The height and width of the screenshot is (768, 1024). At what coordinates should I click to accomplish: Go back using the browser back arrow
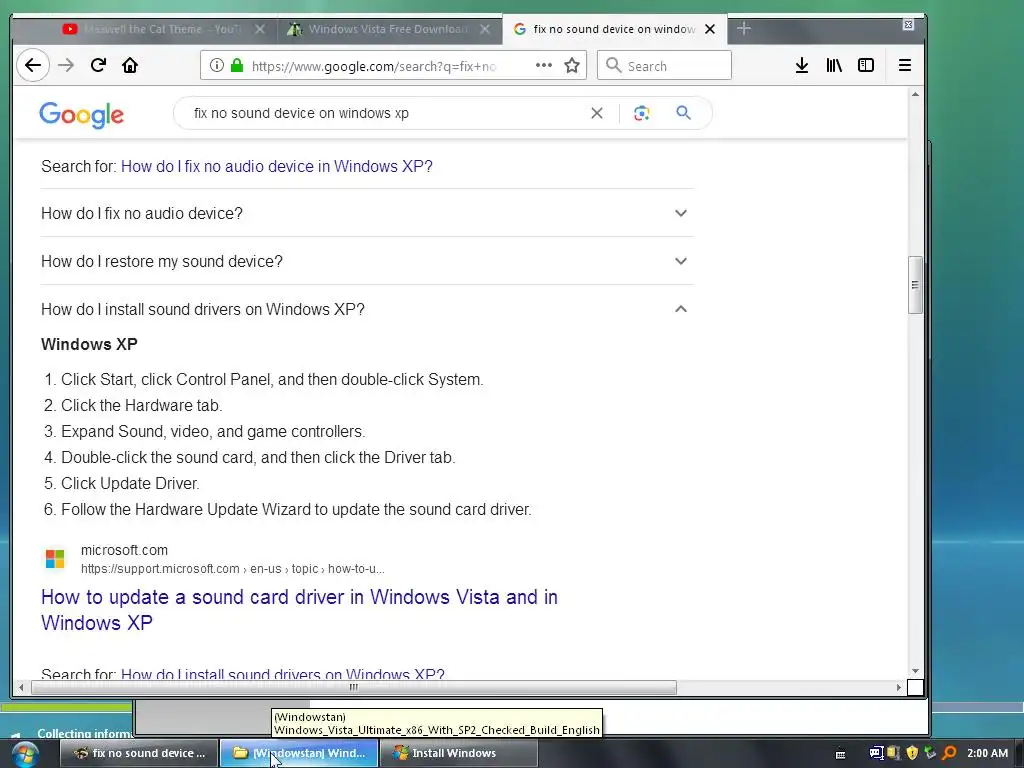click(33, 65)
